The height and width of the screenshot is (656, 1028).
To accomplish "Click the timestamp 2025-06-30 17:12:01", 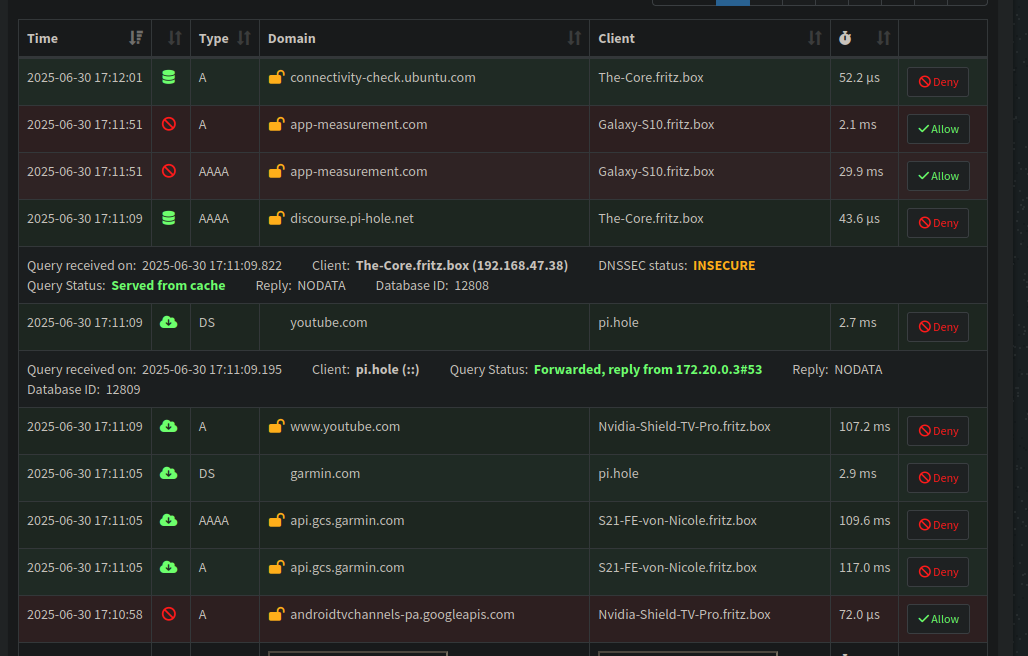I will coord(85,77).
